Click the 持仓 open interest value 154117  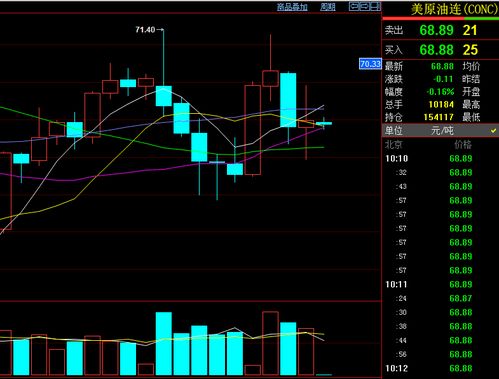[x=438, y=117]
